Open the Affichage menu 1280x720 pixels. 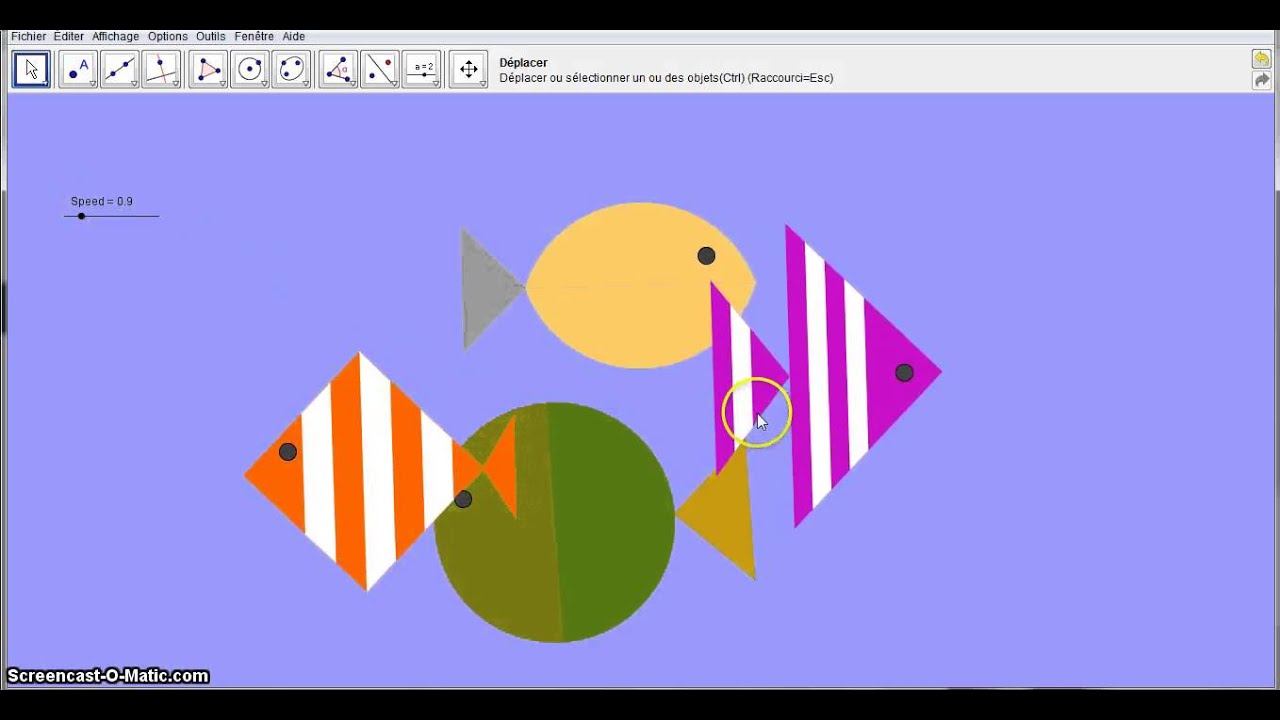pos(115,36)
